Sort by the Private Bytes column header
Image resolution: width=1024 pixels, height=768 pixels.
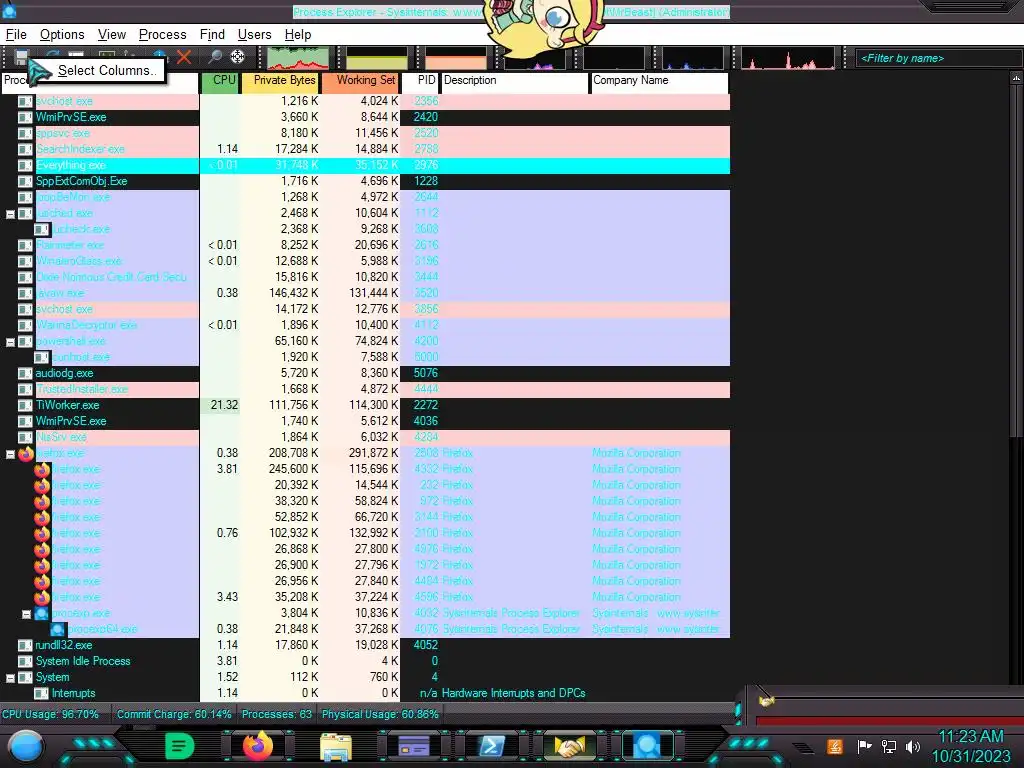pyautogui.click(x=281, y=81)
